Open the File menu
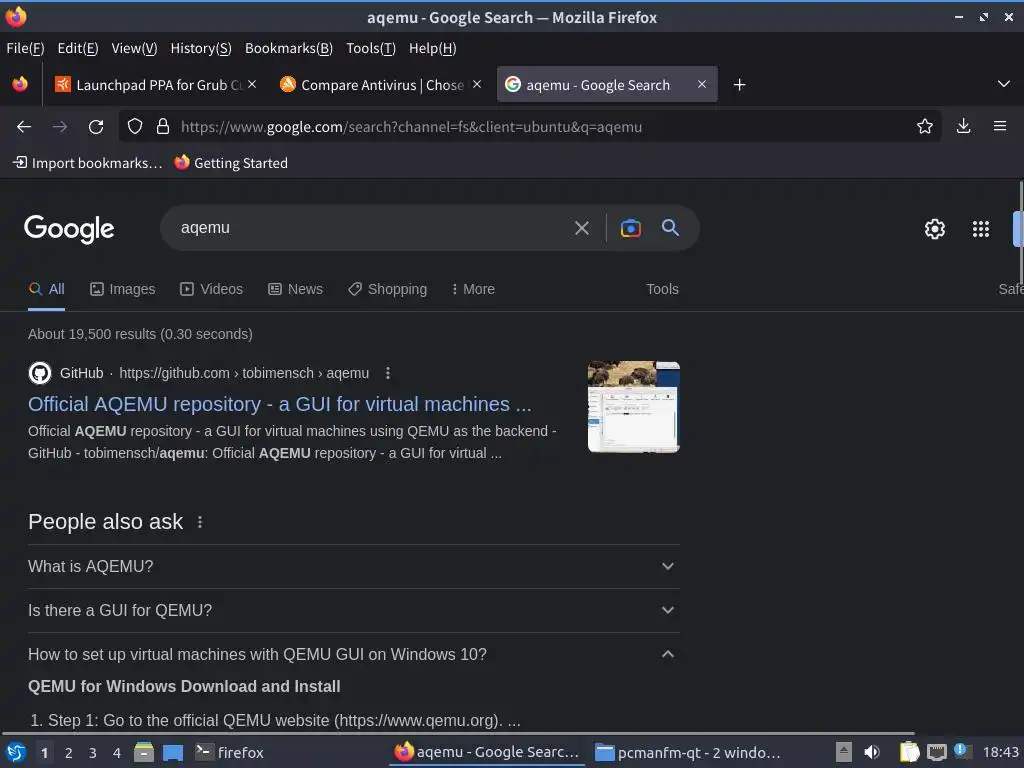This screenshot has width=1024, height=768. (x=25, y=48)
